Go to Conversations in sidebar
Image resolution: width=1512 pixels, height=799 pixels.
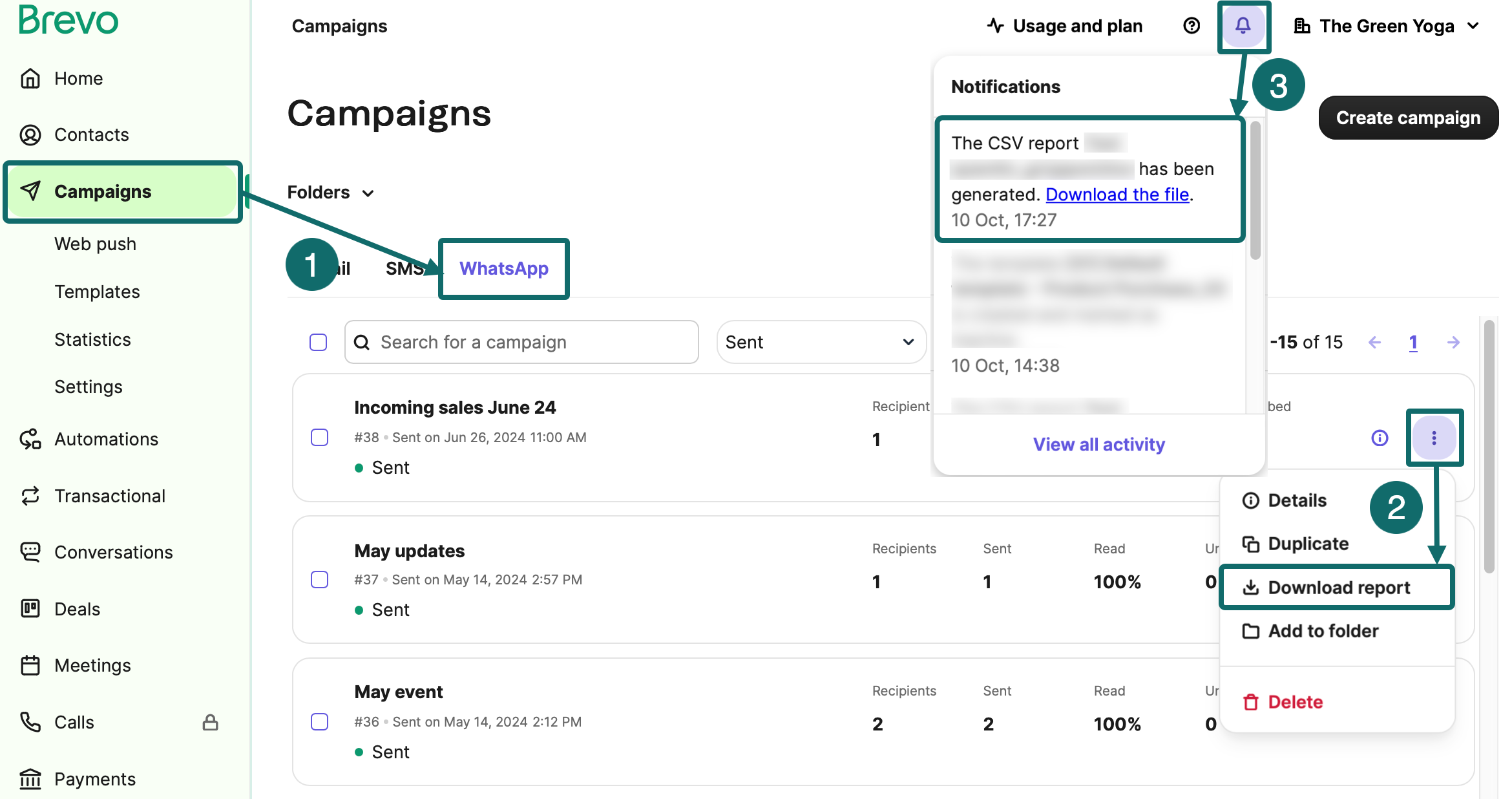coord(113,553)
